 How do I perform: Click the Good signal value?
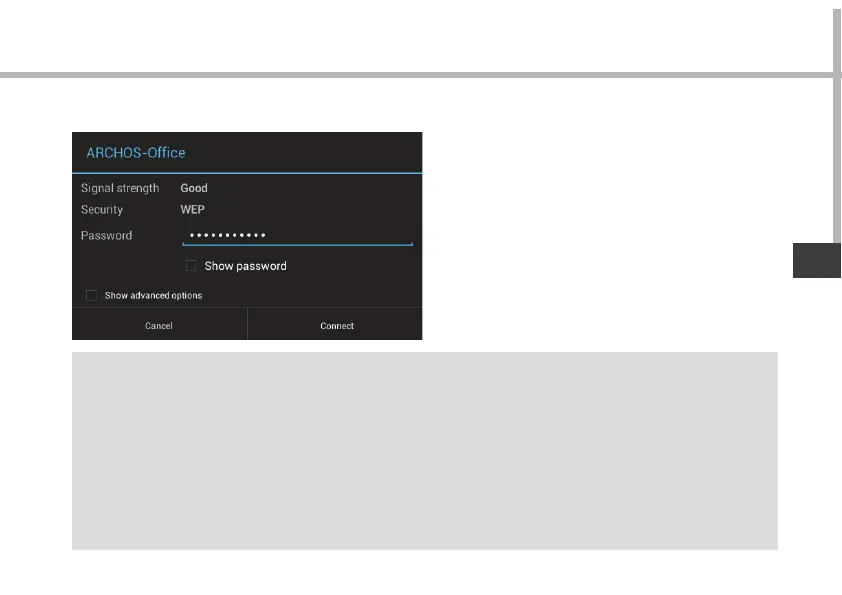point(194,188)
